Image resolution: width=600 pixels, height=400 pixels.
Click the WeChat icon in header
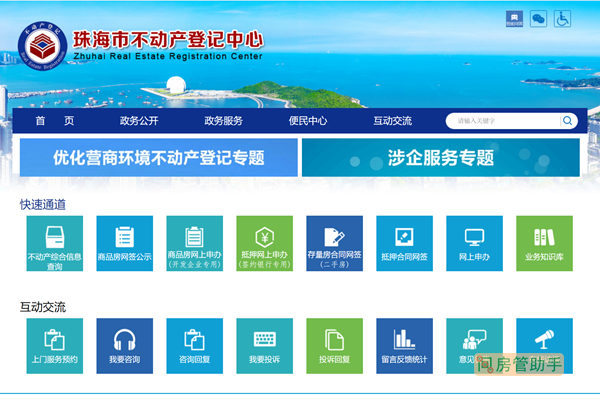tap(538, 18)
